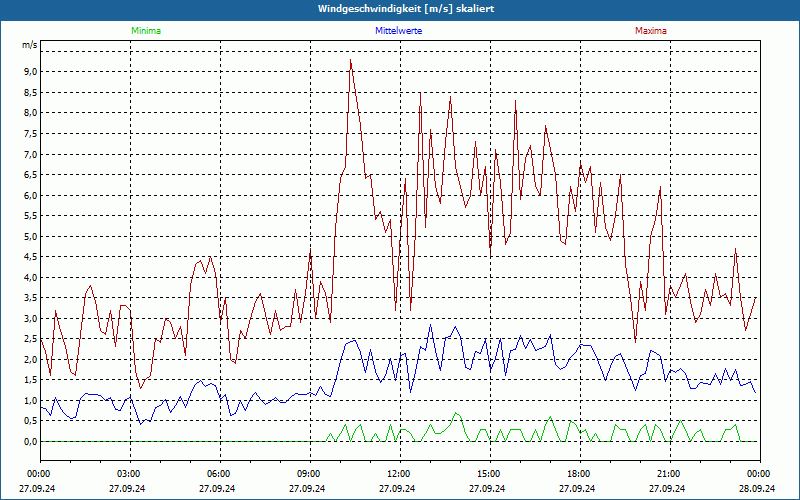Image resolution: width=800 pixels, height=500 pixels.
Task: Click the 5,5 y-axis value
Action: click(x=31, y=216)
